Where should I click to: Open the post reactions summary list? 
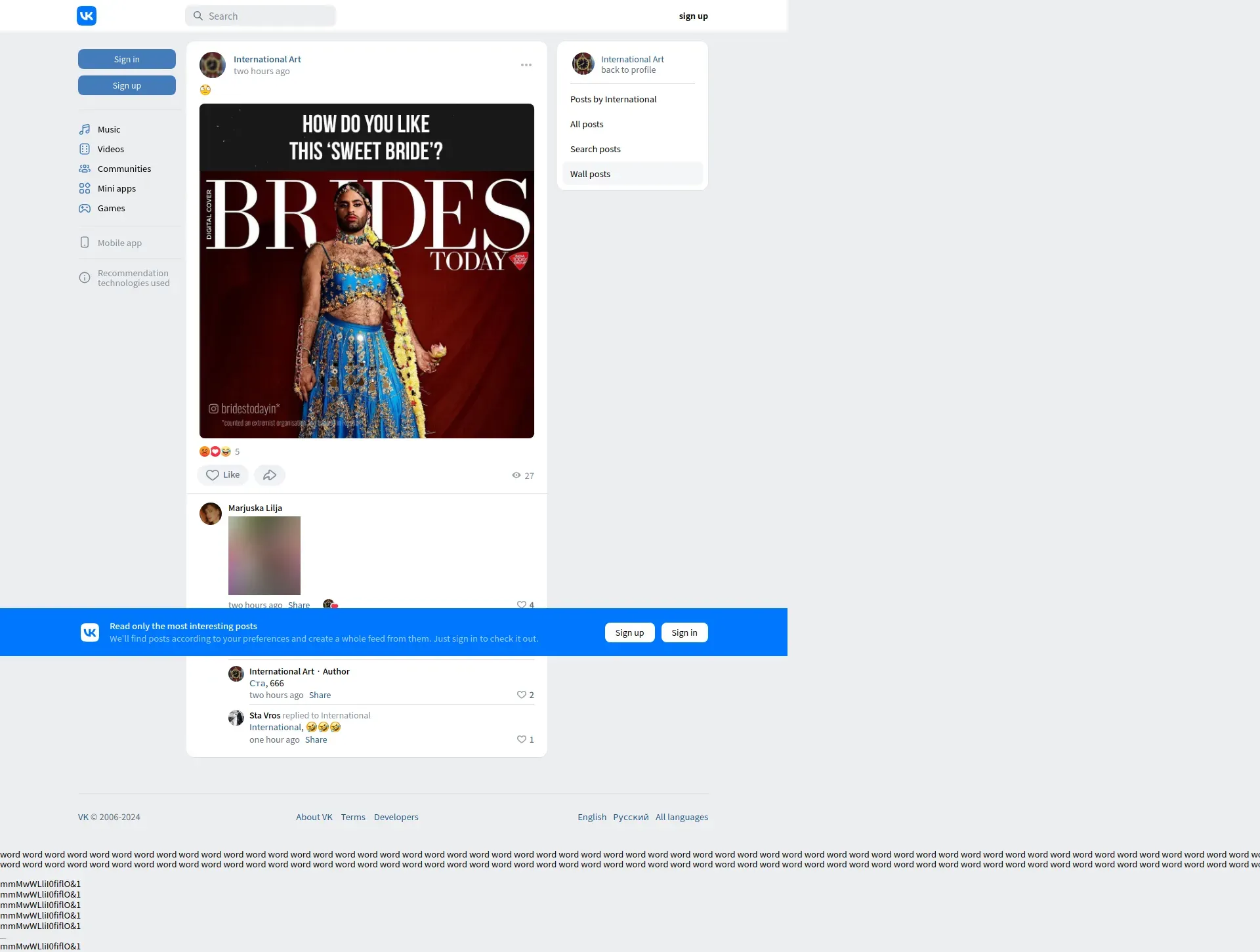pos(219,451)
